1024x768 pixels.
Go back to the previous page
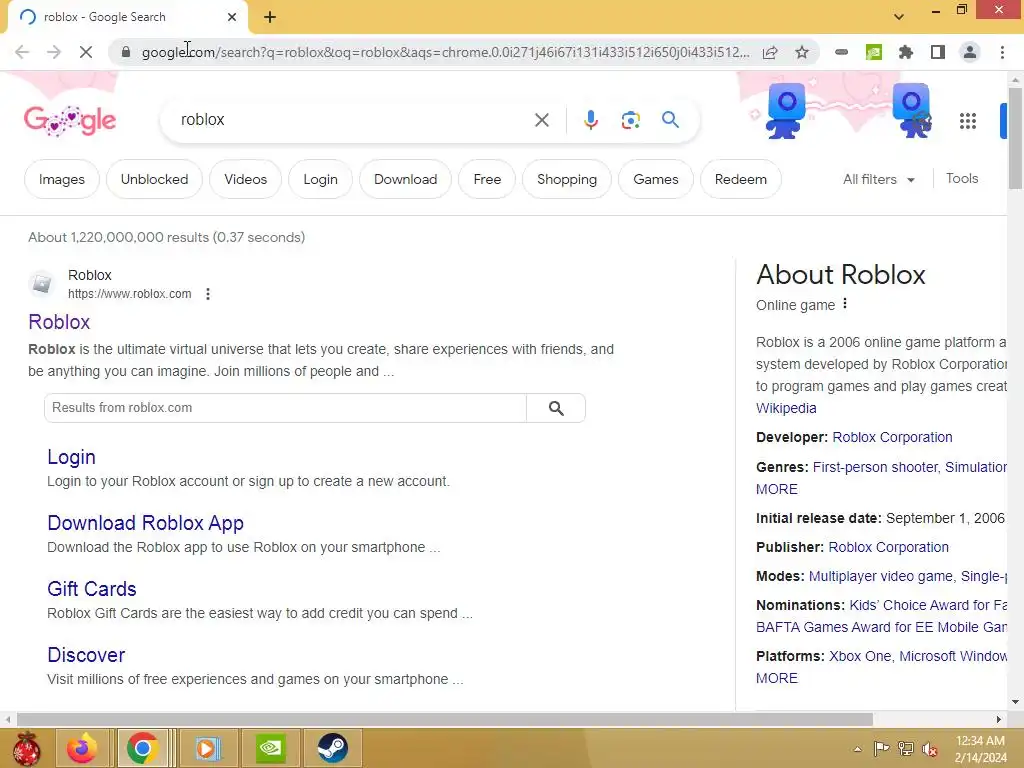pyautogui.click(x=22, y=52)
